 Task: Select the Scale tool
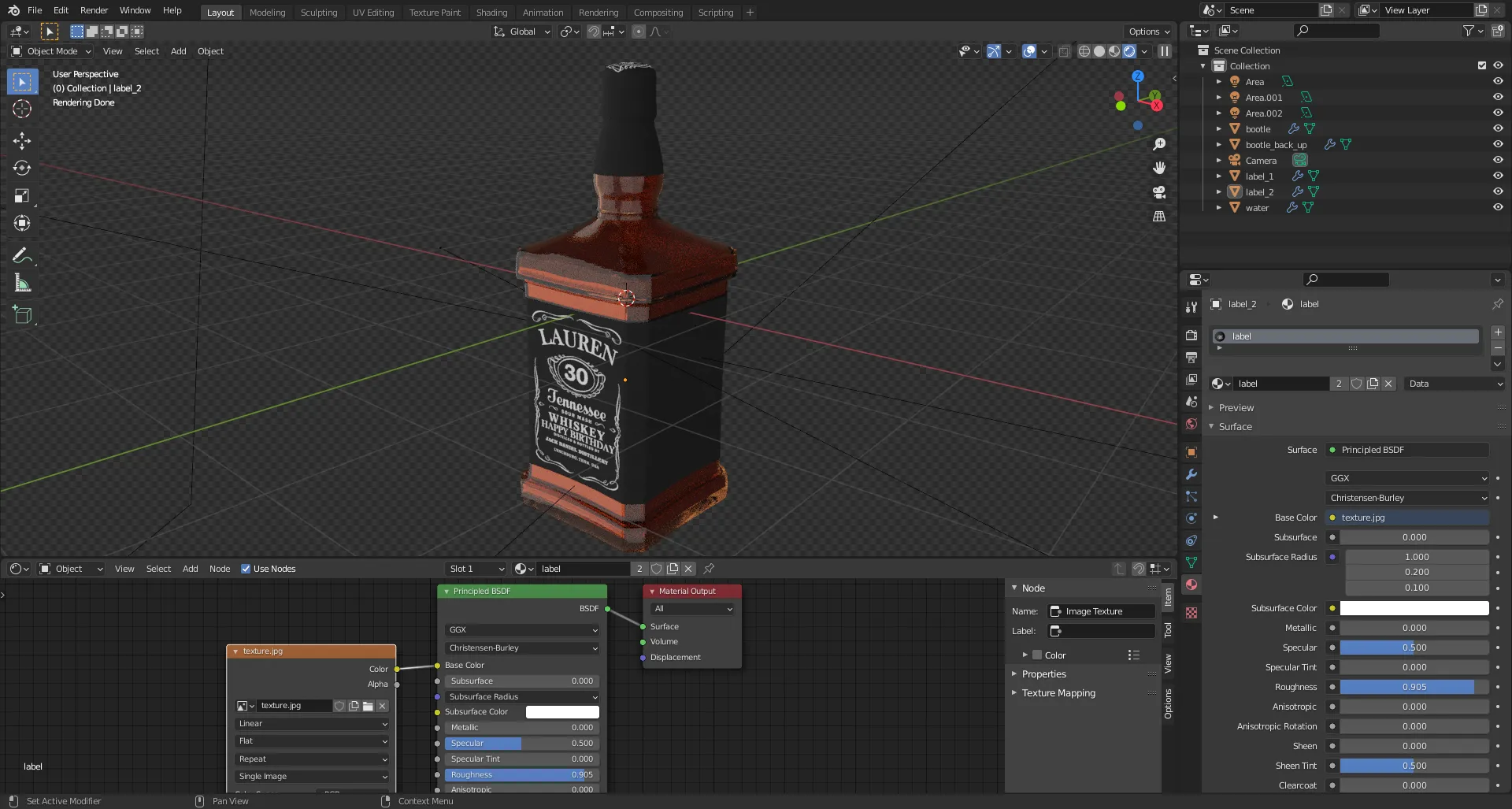[22, 196]
